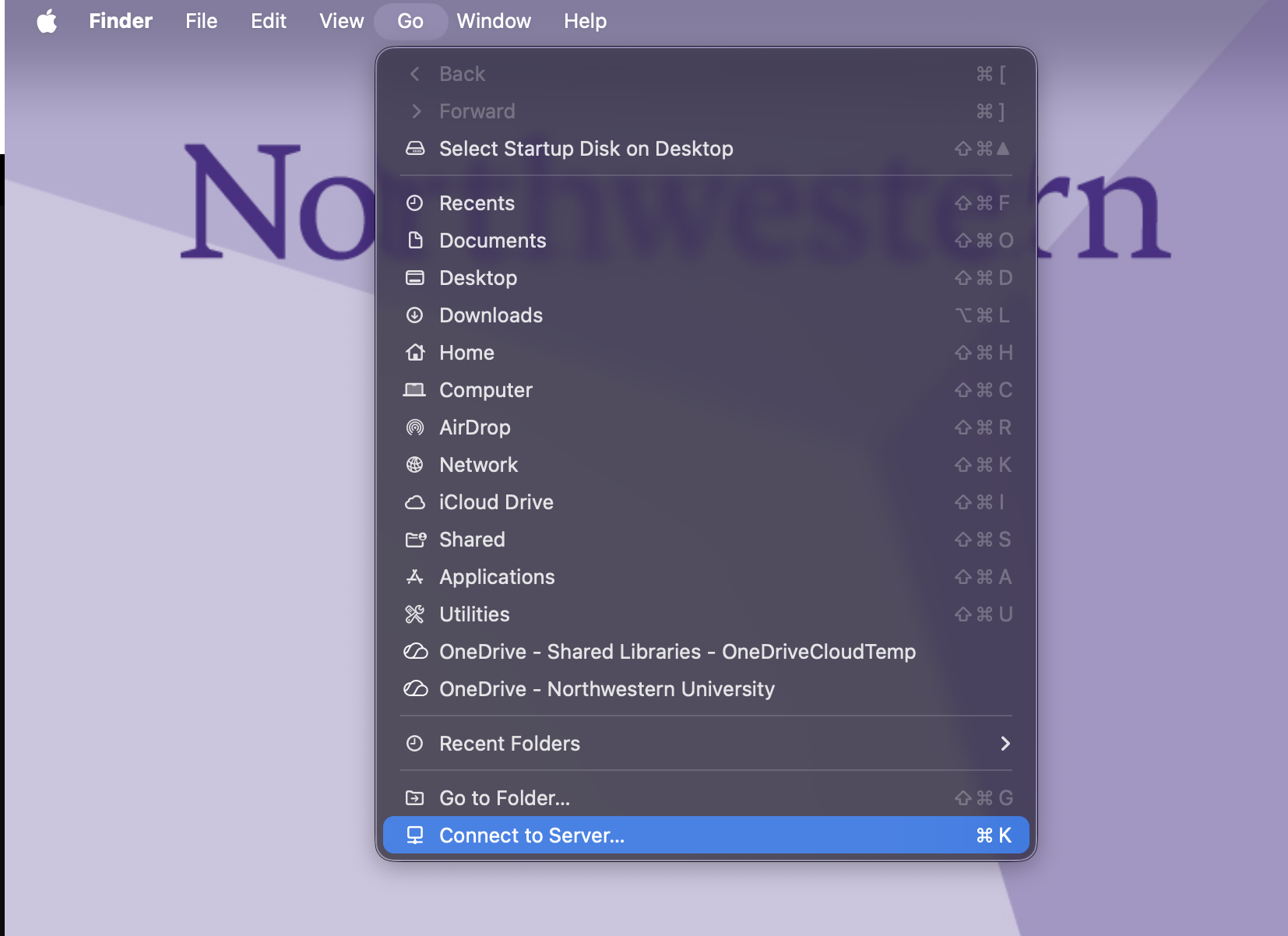Click the Network globe icon
The width and height of the screenshot is (1288, 936).
pyautogui.click(x=415, y=465)
